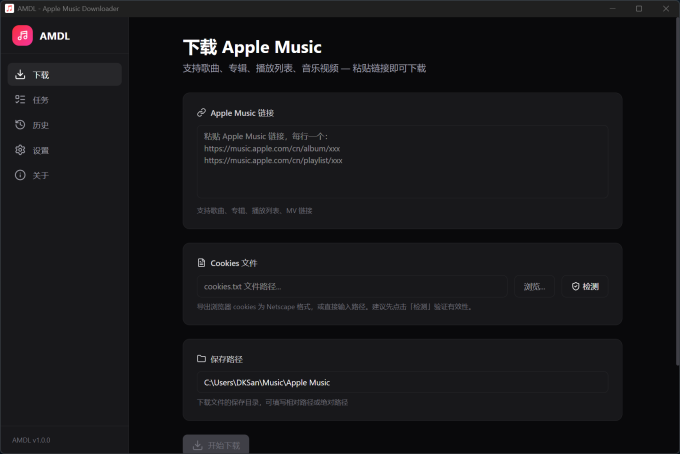
Task: Click the AMDL title in the sidebar
Action: 55,36
